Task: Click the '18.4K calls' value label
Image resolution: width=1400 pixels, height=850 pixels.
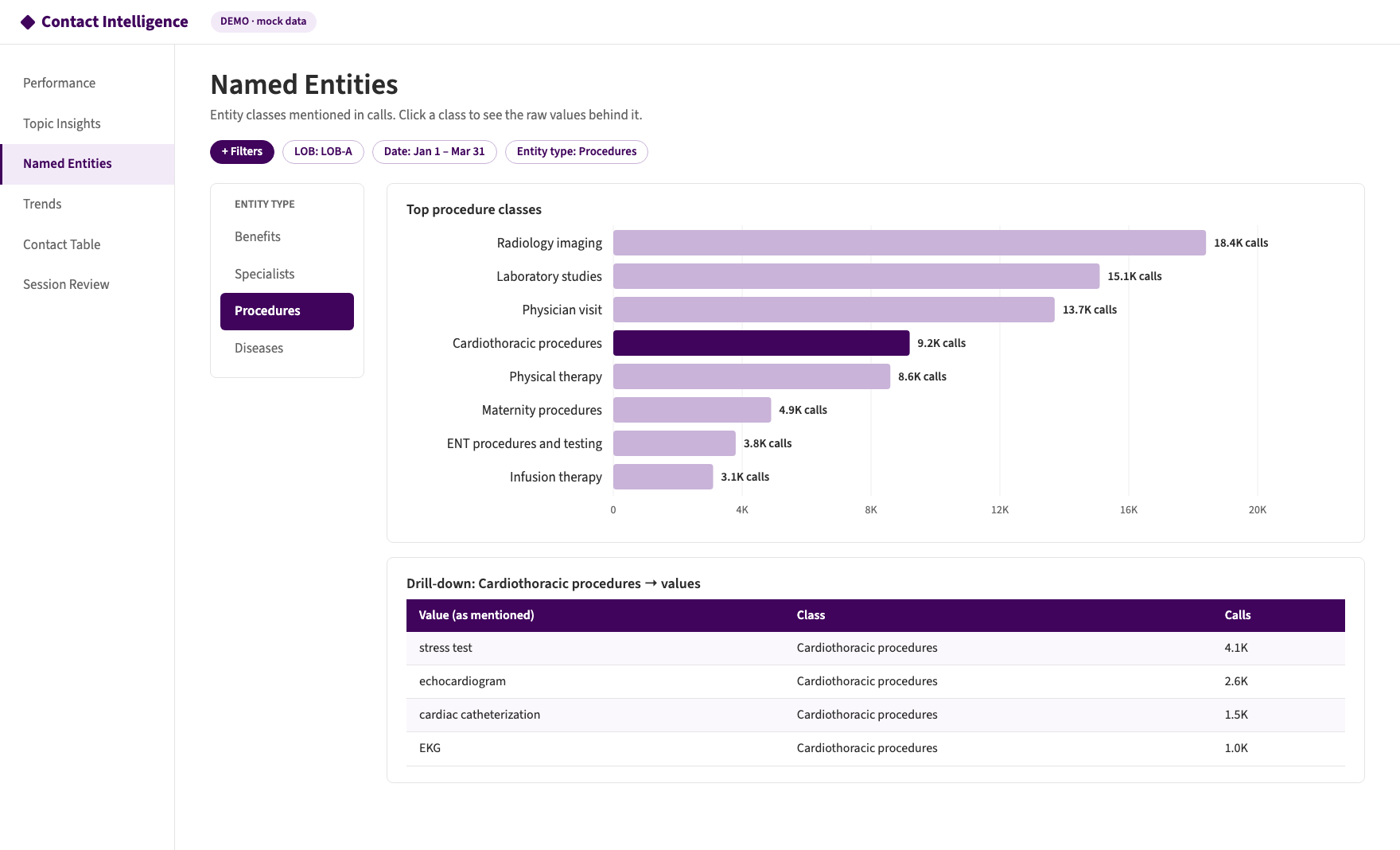Action: pyautogui.click(x=1241, y=244)
